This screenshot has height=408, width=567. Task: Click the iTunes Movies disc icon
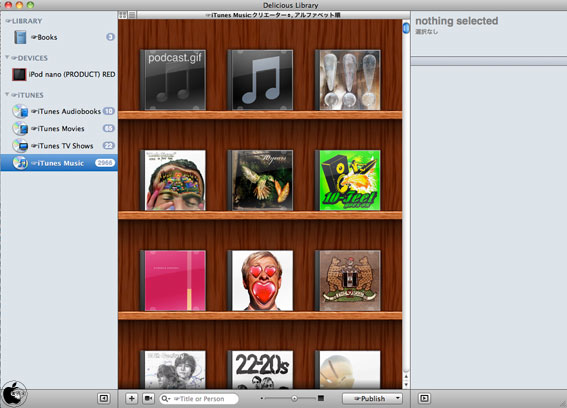click(20, 128)
